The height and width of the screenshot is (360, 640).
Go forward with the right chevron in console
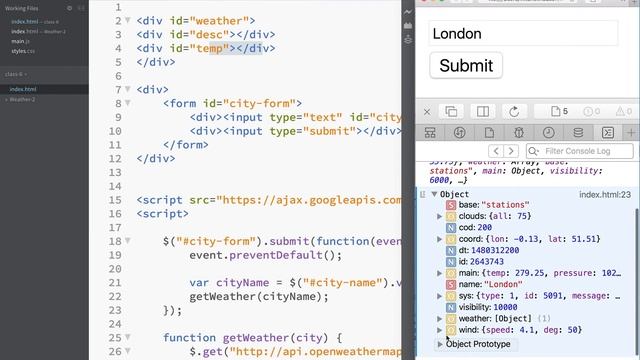511,151
